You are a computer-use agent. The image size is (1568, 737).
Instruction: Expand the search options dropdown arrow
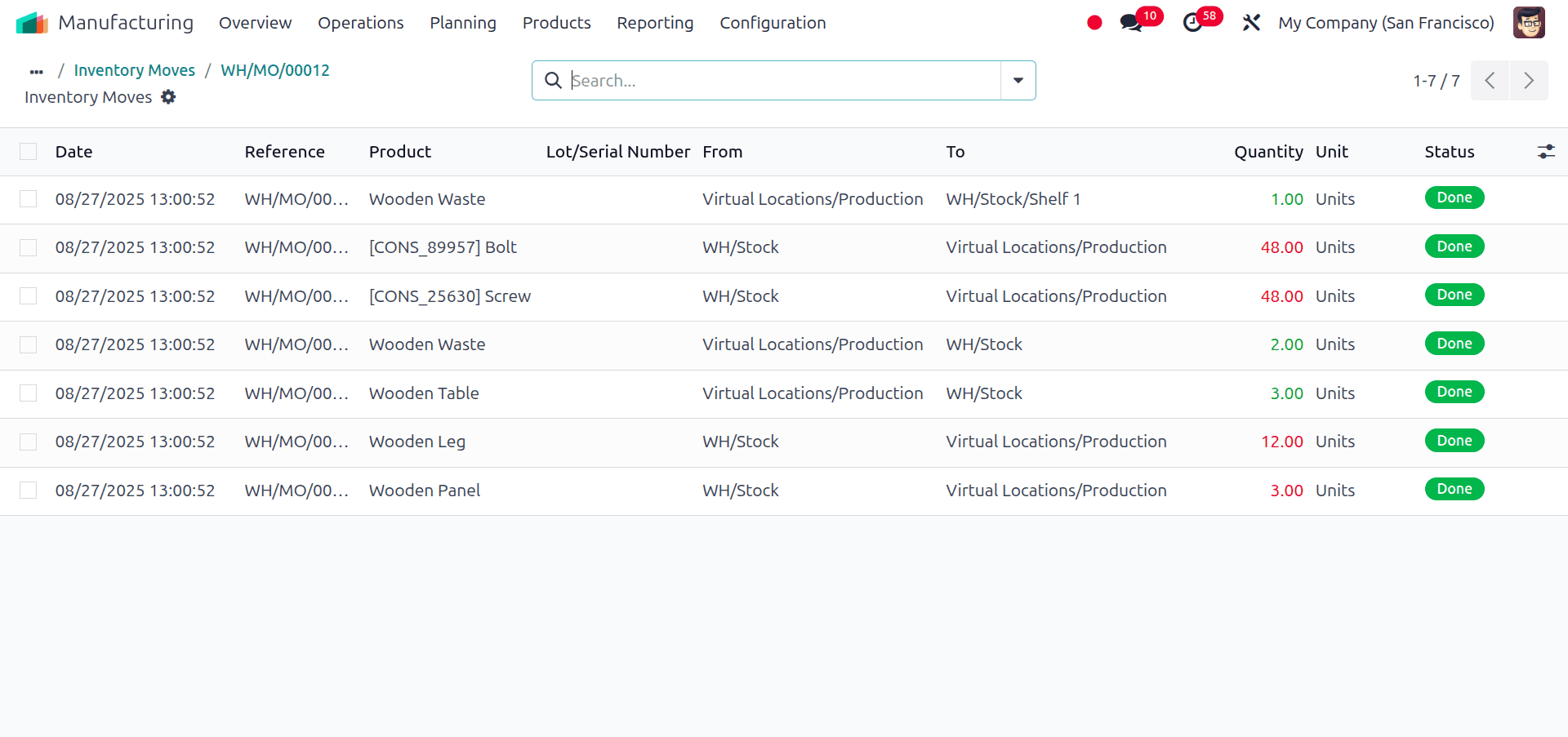(x=1018, y=81)
